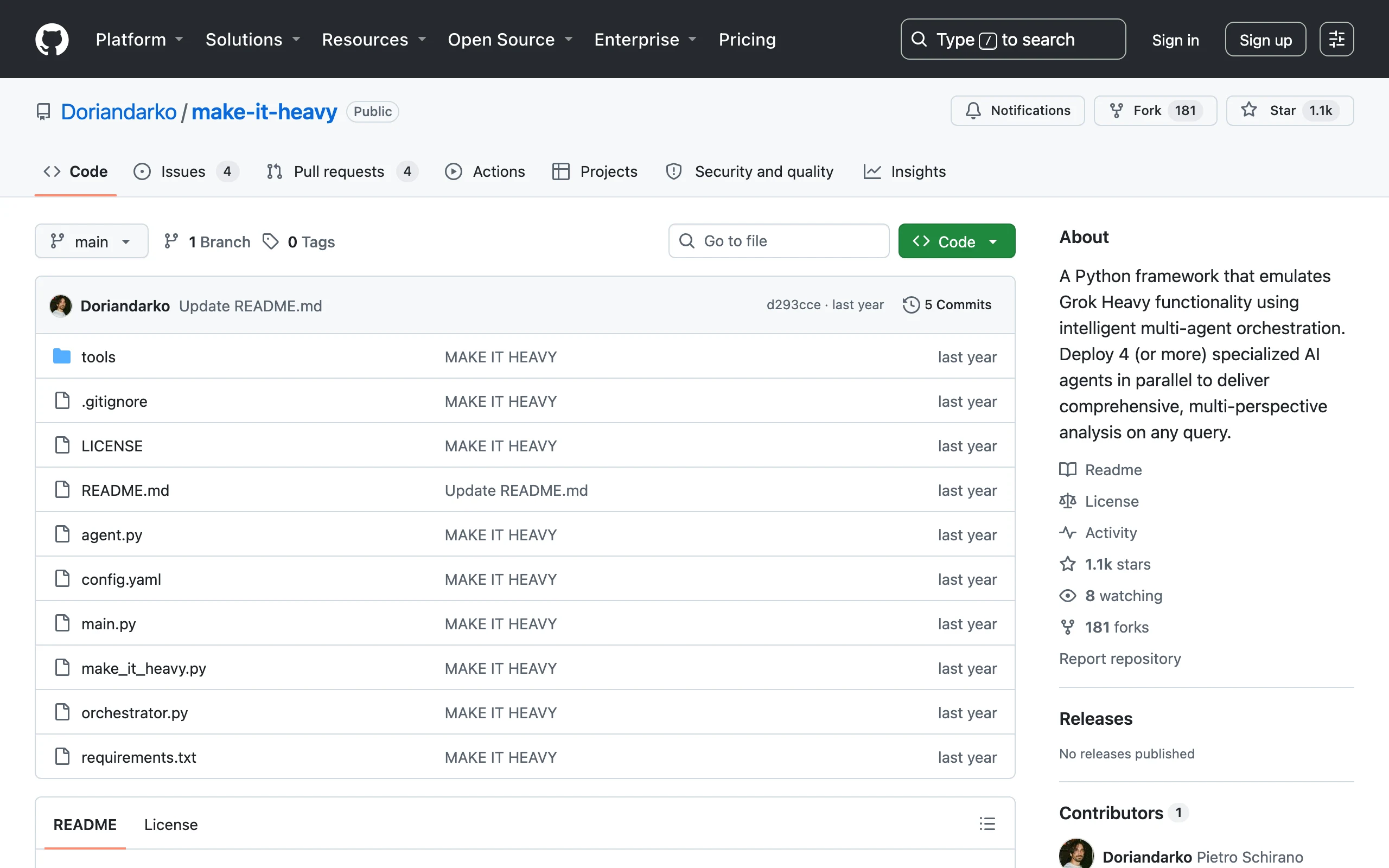Switch to the Issues tab

click(187, 171)
